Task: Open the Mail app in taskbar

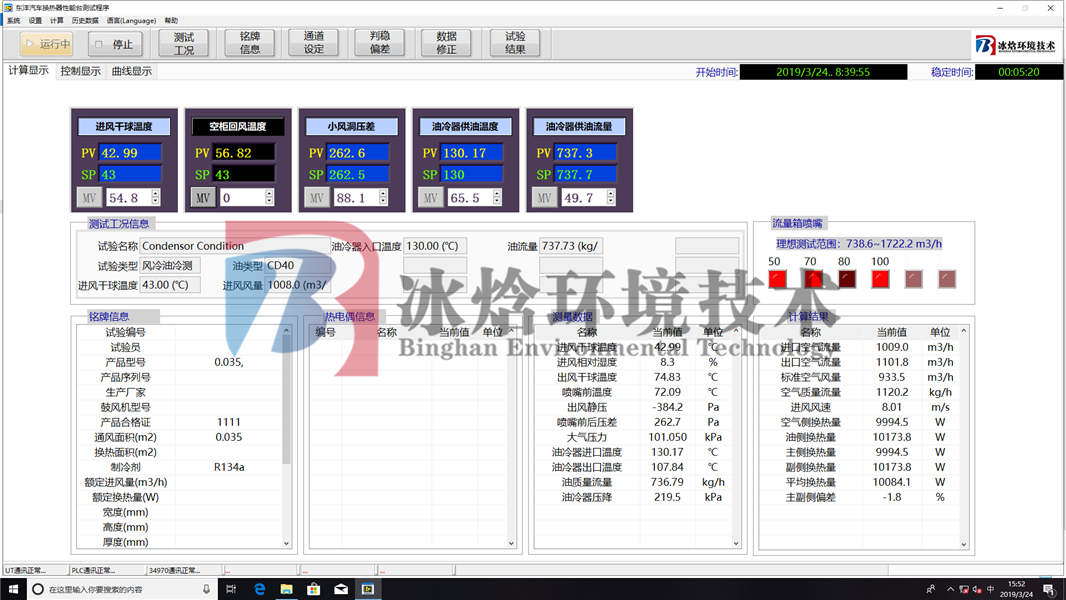Action: 341,589
